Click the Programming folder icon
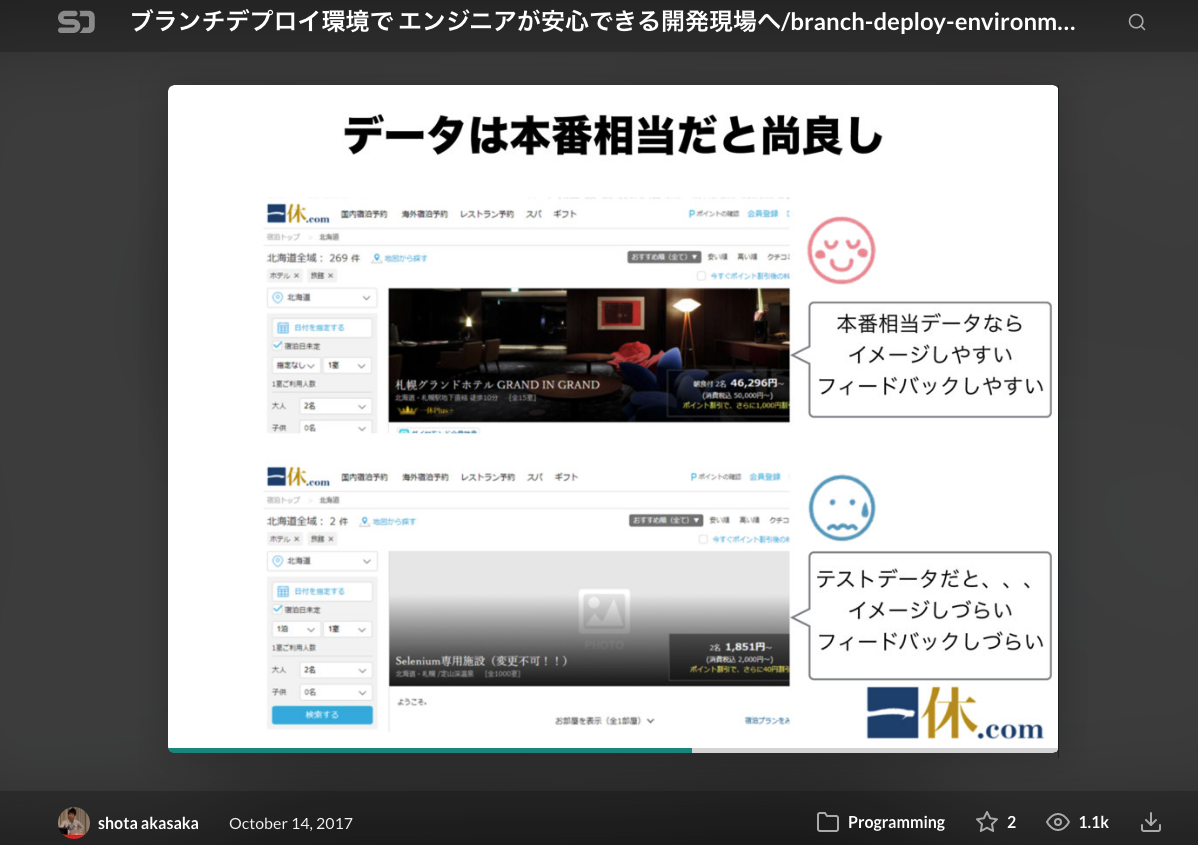 [x=827, y=822]
